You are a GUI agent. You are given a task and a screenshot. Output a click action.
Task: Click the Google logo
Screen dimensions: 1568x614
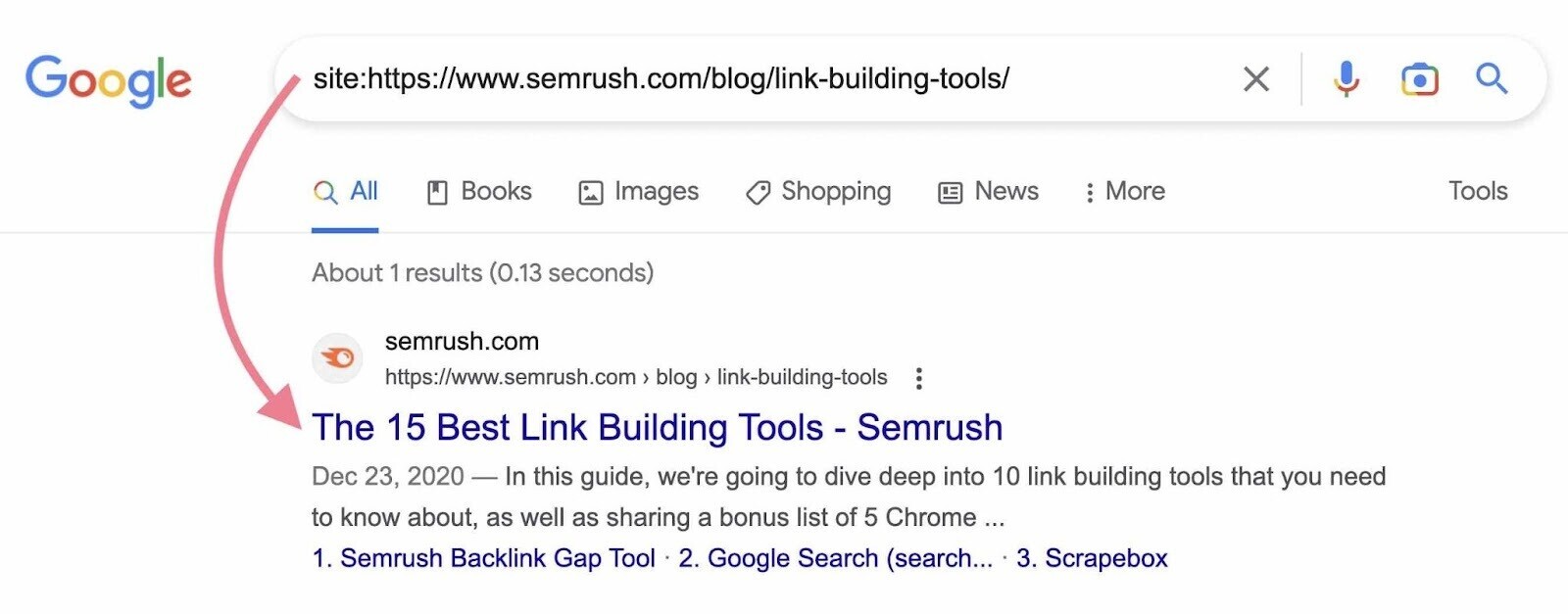[x=108, y=78]
